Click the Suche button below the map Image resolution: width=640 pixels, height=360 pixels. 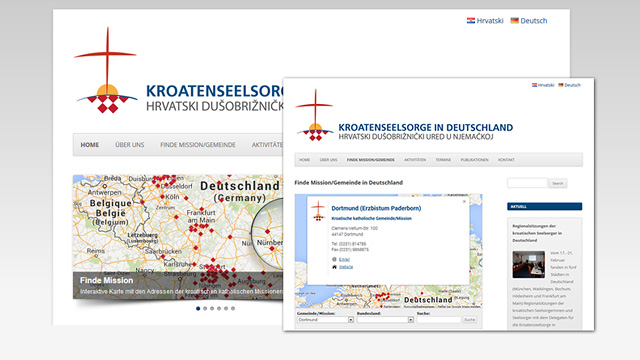pyautogui.click(x=470, y=320)
